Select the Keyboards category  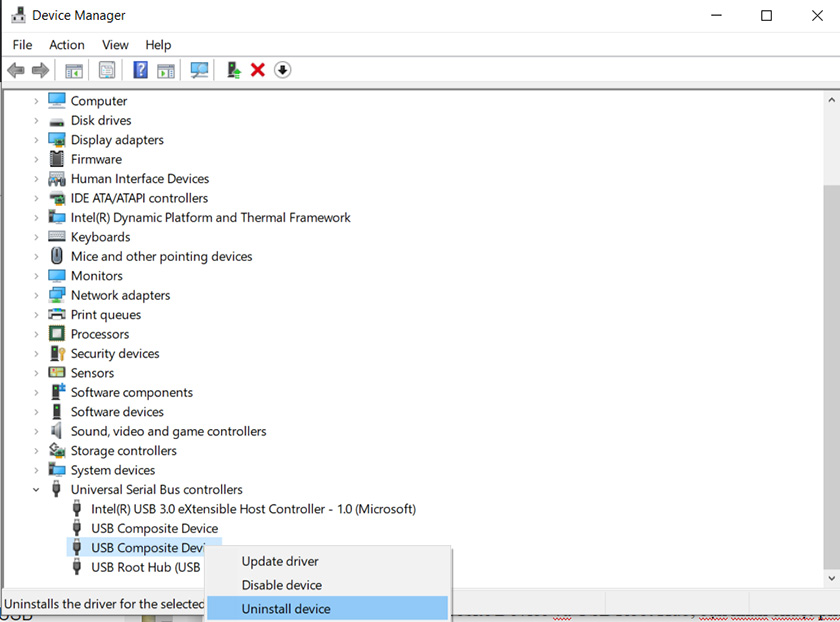tap(100, 237)
